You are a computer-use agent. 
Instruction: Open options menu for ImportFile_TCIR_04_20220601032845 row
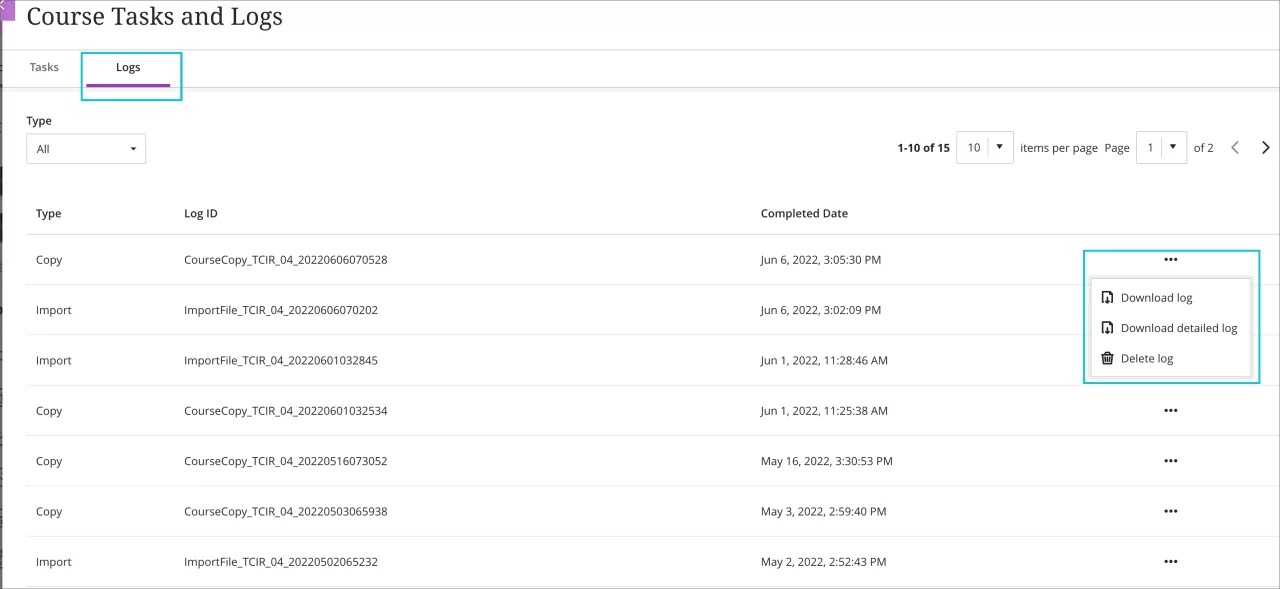tap(1171, 360)
